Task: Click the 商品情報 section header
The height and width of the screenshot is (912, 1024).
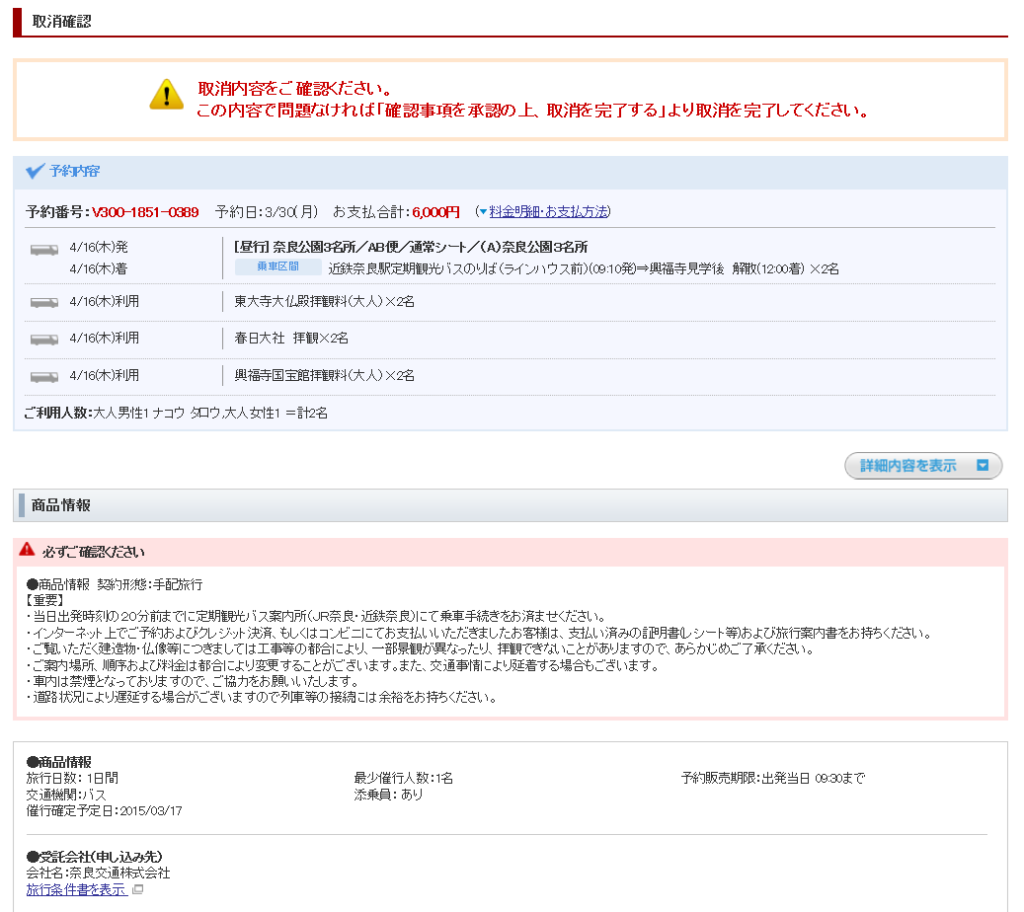Action: click(x=61, y=505)
